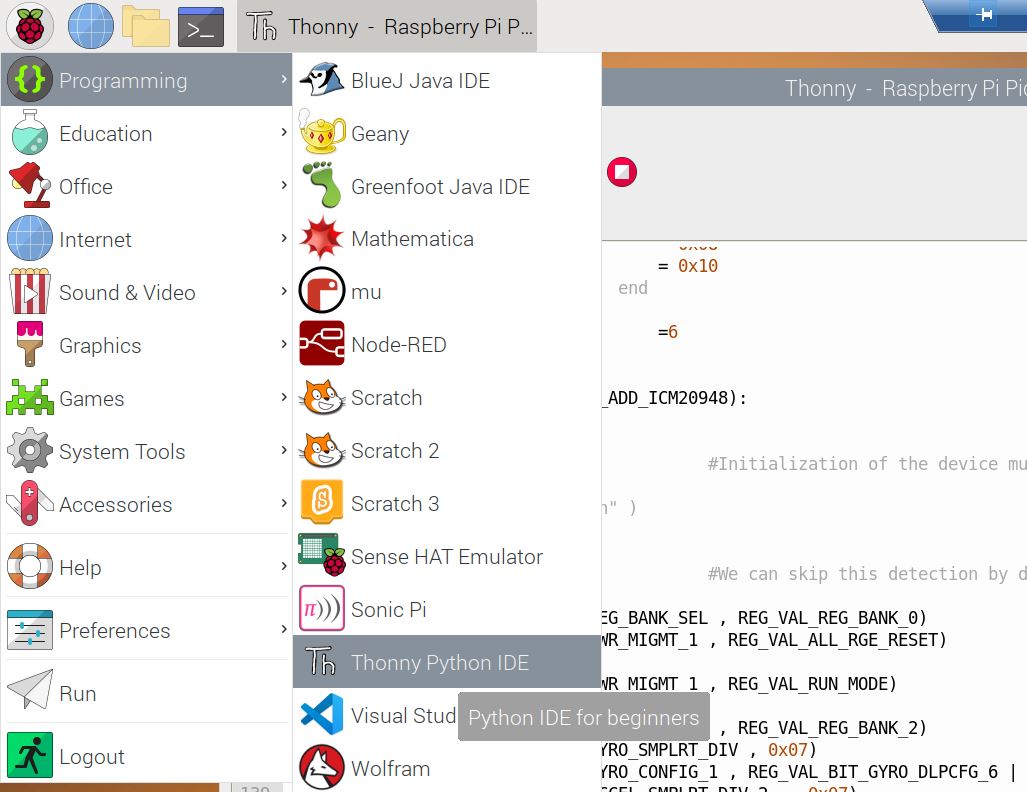Click the Sonic Pi sound wave icon
This screenshot has height=792, width=1027.
click(322, 609)
